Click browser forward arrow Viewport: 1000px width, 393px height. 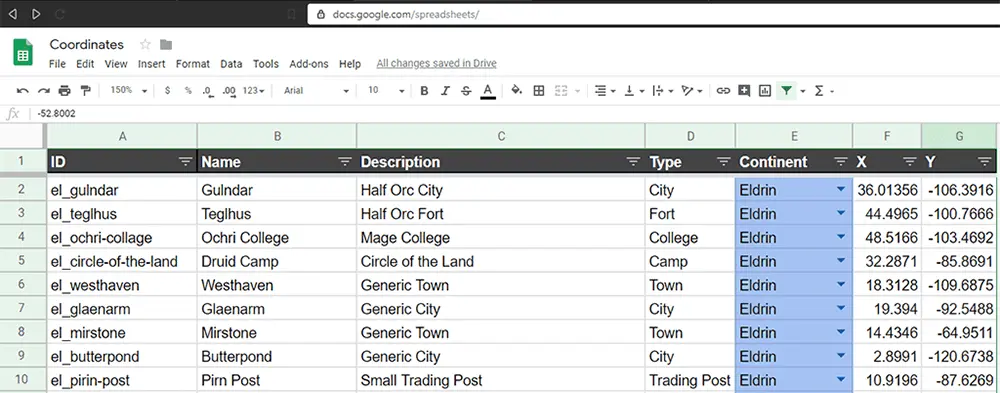click(x=36, y=13)
